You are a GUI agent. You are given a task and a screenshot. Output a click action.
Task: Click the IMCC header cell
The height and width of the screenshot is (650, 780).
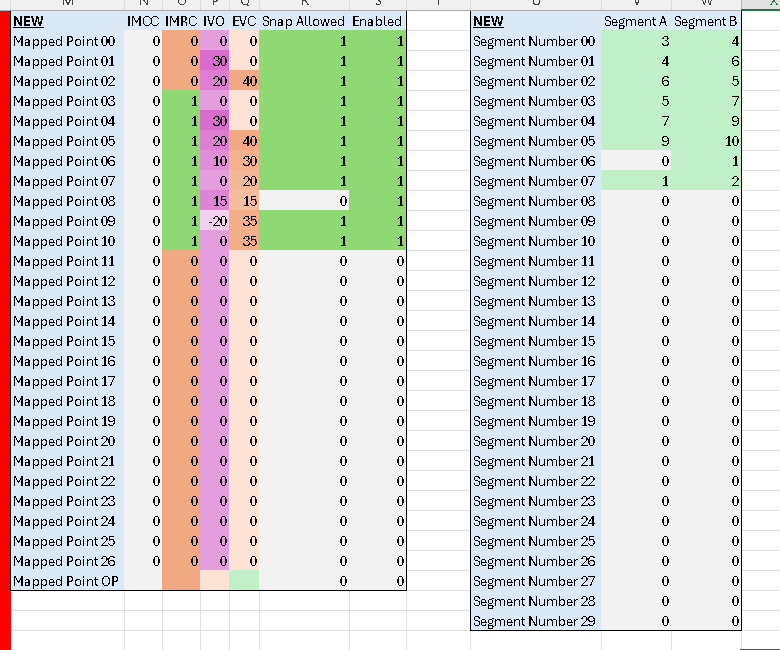pyautogui.click(x=143, y=21)
